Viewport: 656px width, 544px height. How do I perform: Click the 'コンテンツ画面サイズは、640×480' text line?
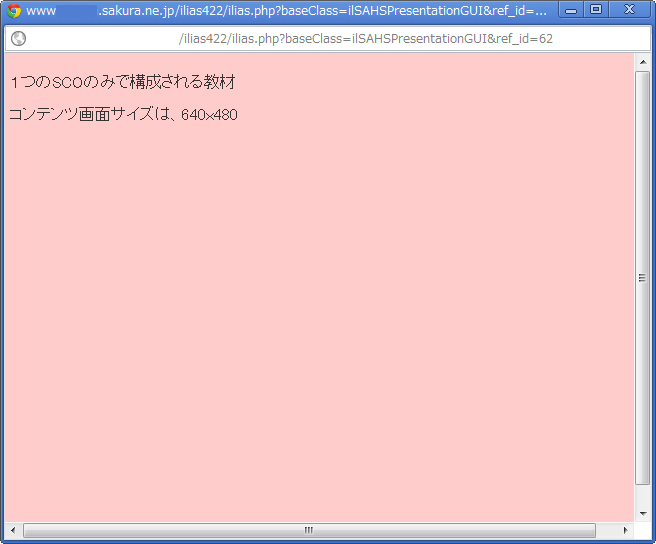tap(122, 115)
